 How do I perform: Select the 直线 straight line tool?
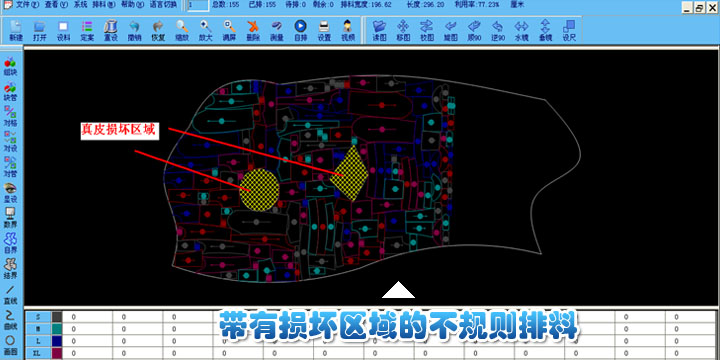[x=10, y=295]
